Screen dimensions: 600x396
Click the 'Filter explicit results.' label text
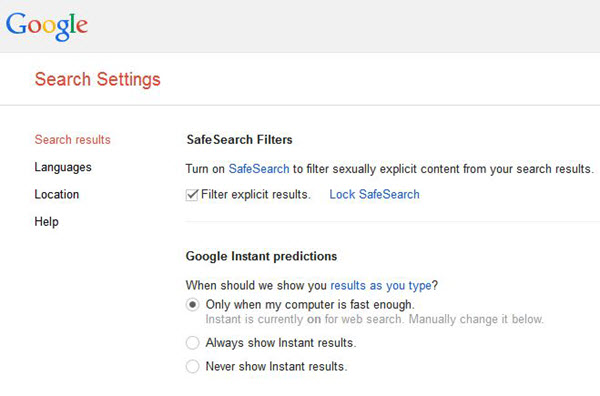coord(256,194)
